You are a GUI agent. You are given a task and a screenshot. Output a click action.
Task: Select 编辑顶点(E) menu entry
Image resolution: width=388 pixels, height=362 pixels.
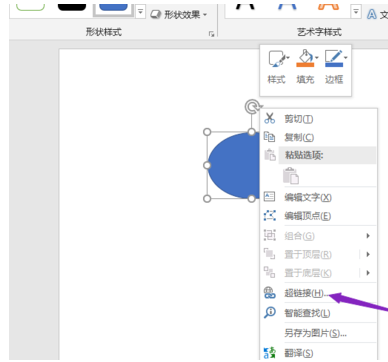(318, 216)
